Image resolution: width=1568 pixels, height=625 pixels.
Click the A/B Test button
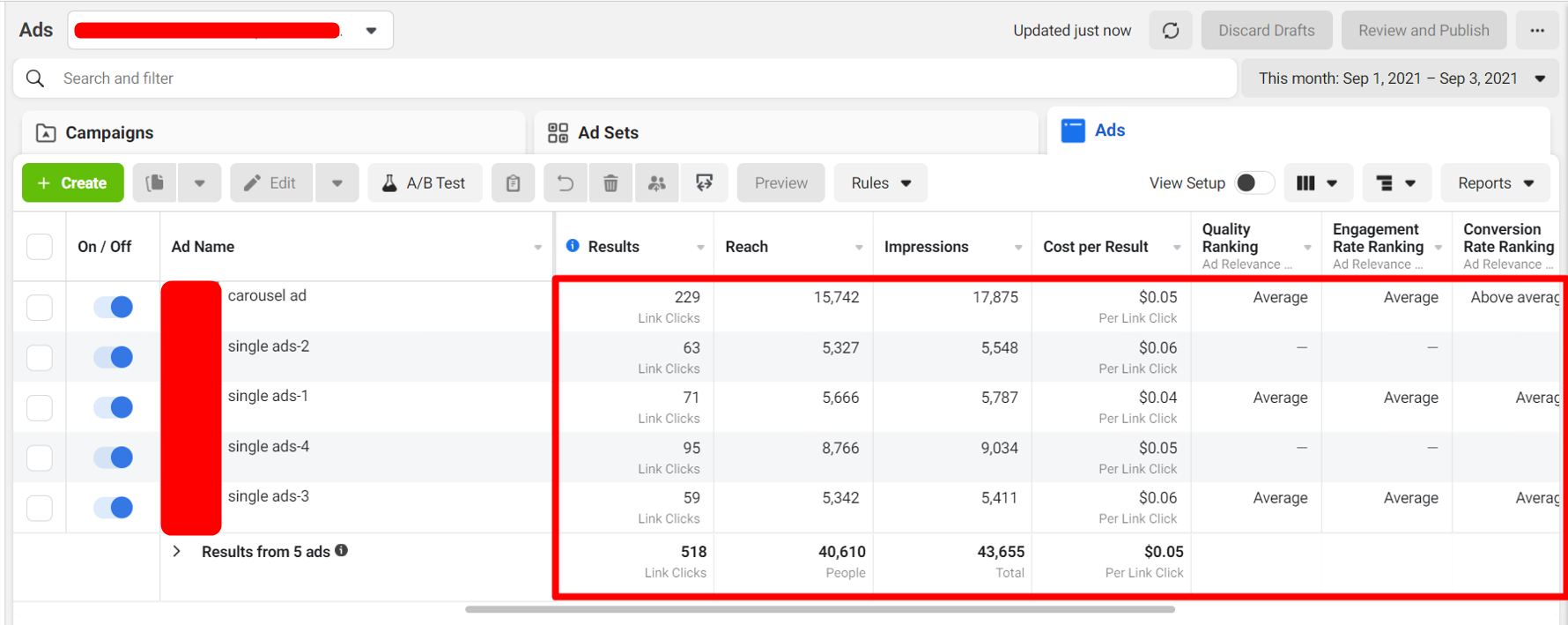coord(424,182)
